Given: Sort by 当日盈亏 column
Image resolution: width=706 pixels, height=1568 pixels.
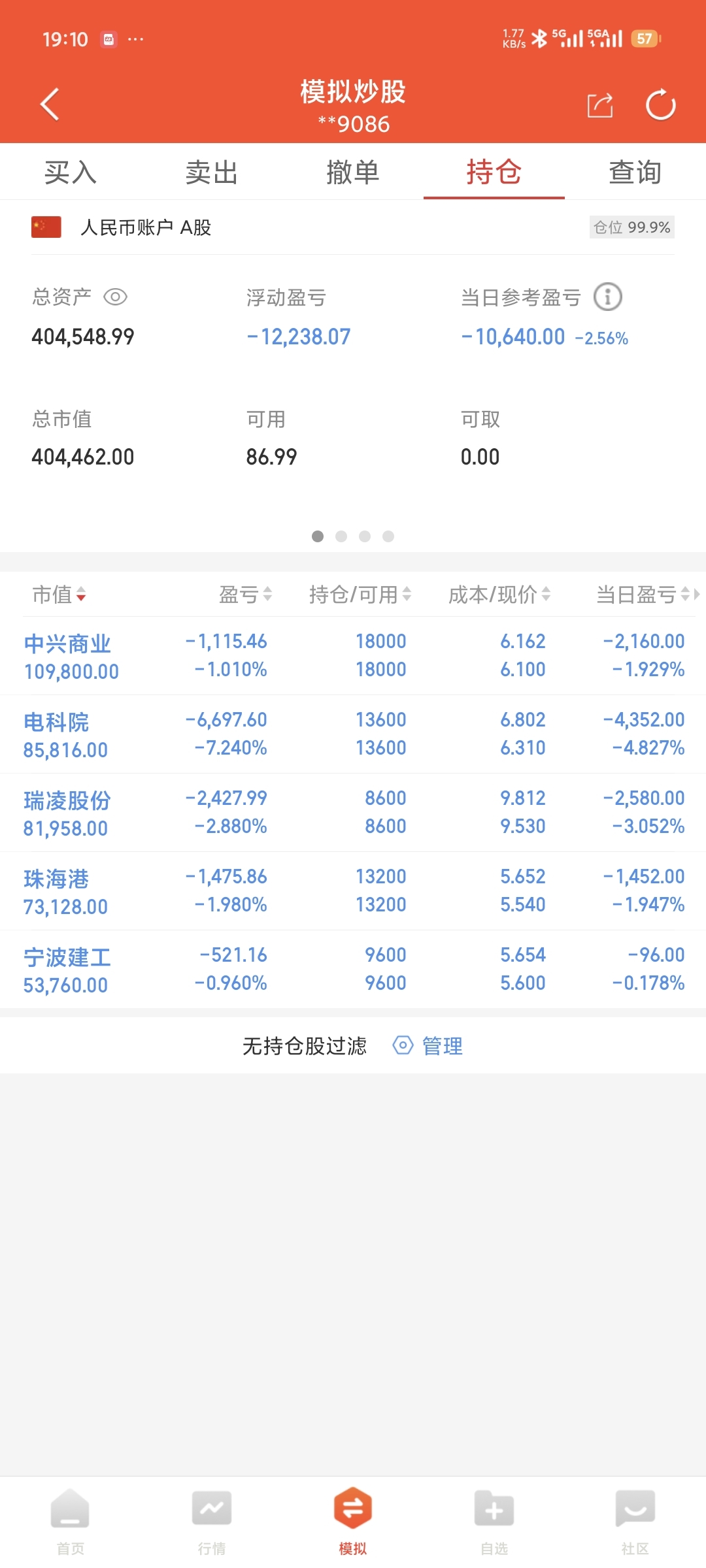Looking at the screenshot, I should [644, 595].
